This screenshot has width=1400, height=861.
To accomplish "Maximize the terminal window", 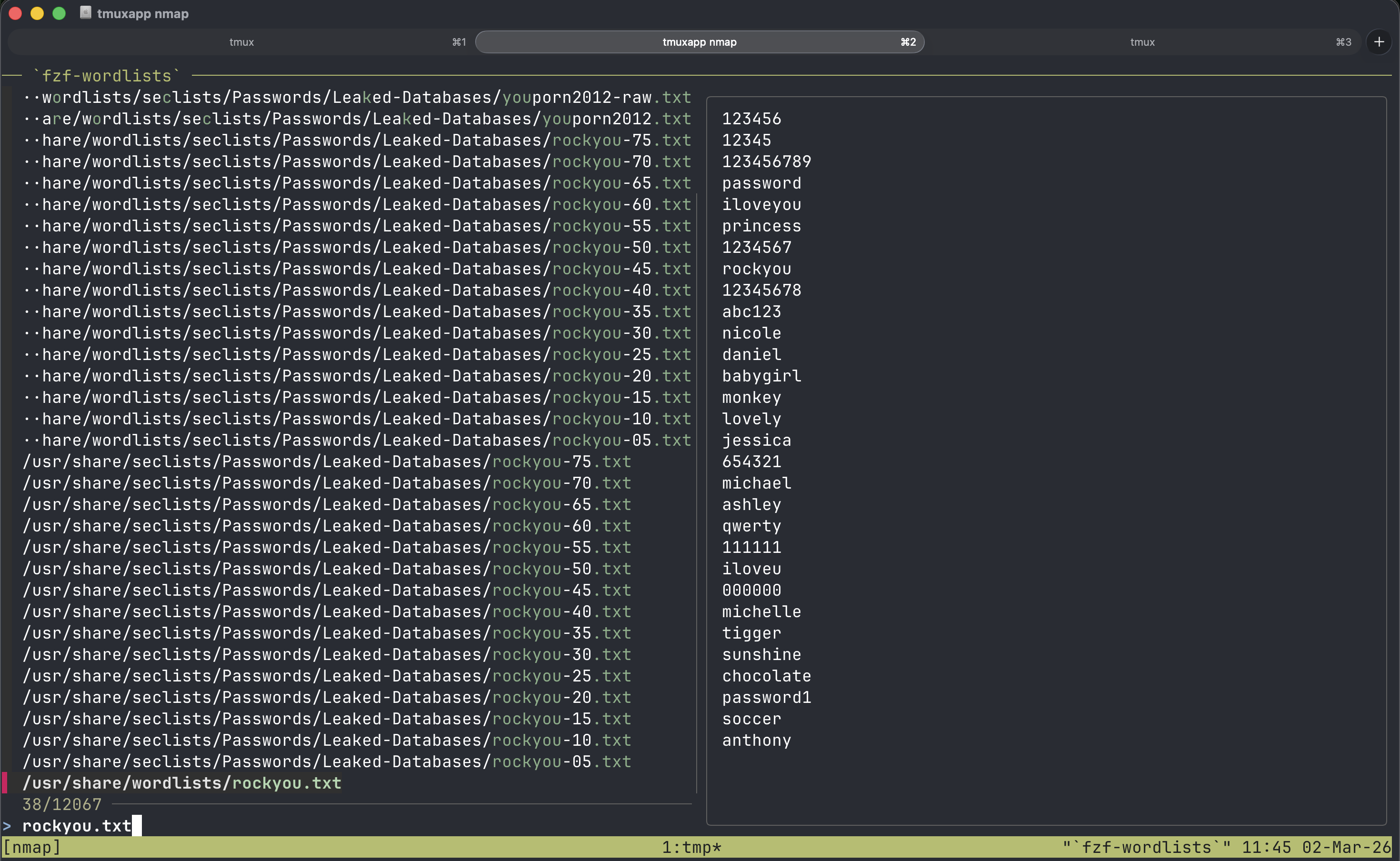I will click(x=59, y=13).
